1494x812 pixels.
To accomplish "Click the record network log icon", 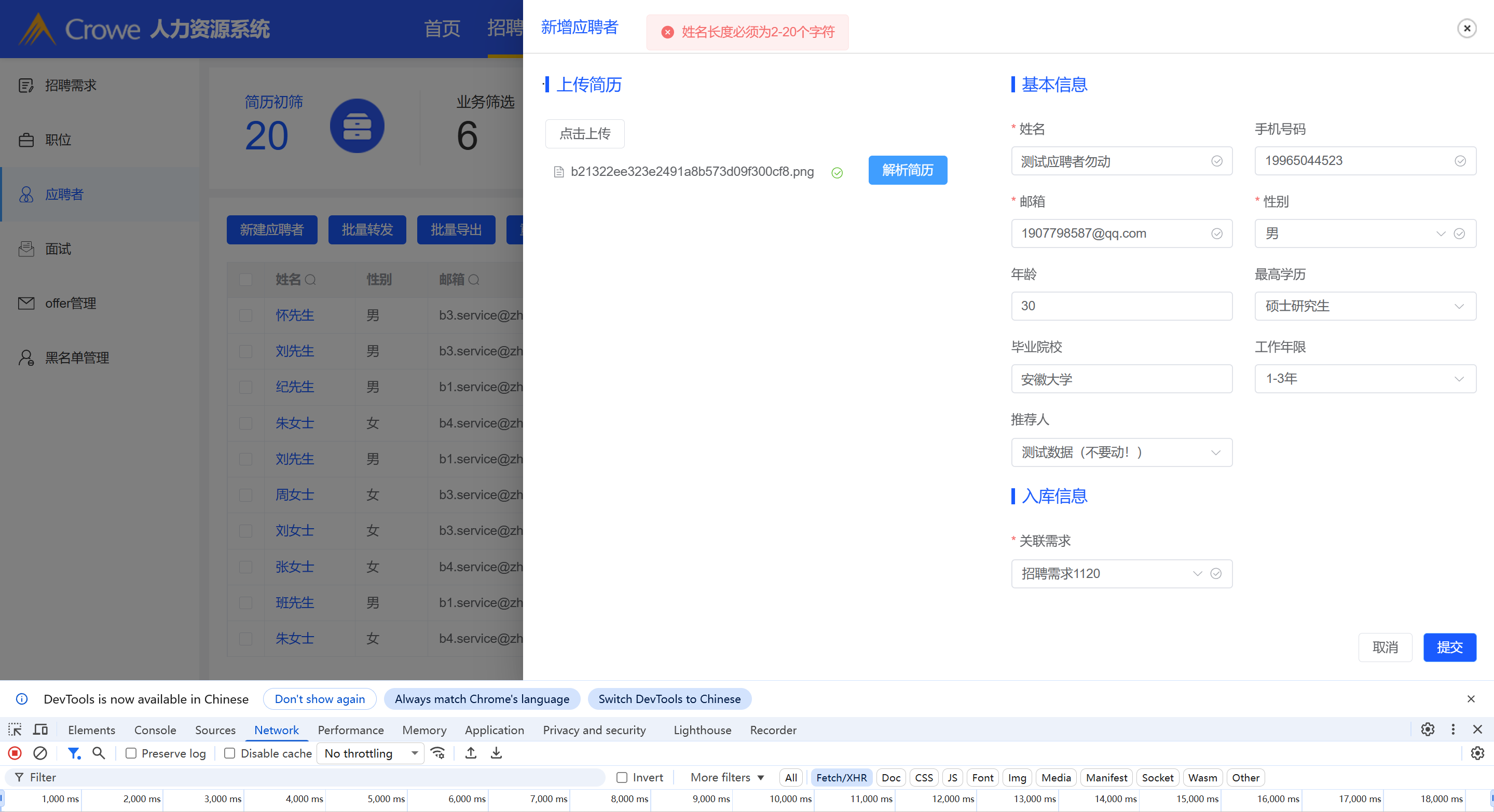I will [15, 753].
